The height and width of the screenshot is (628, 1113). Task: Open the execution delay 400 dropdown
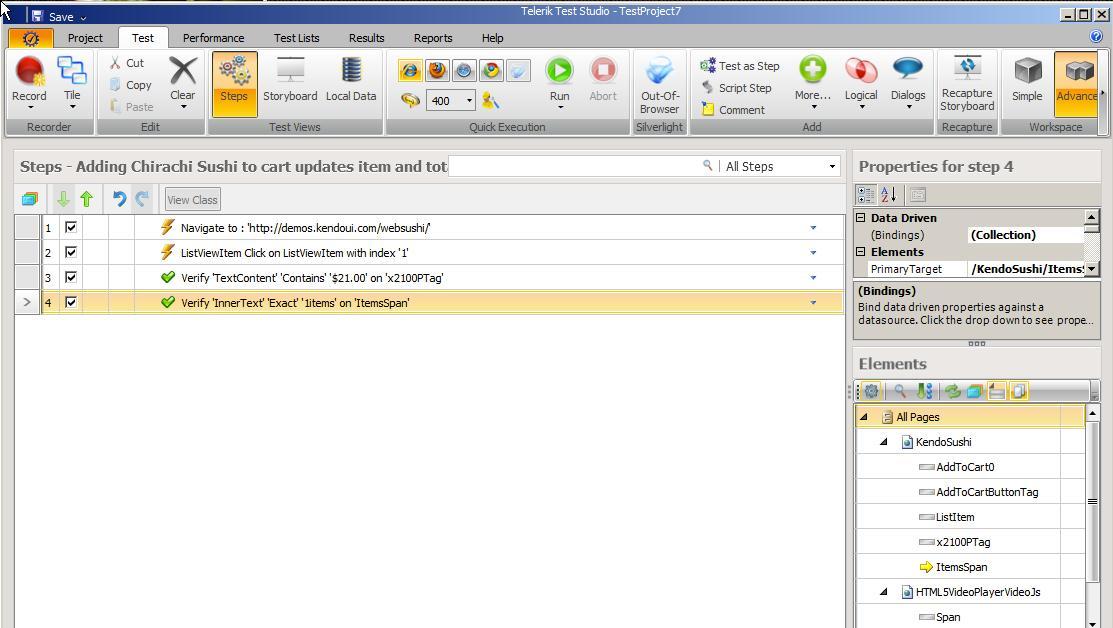coord(469,101)
